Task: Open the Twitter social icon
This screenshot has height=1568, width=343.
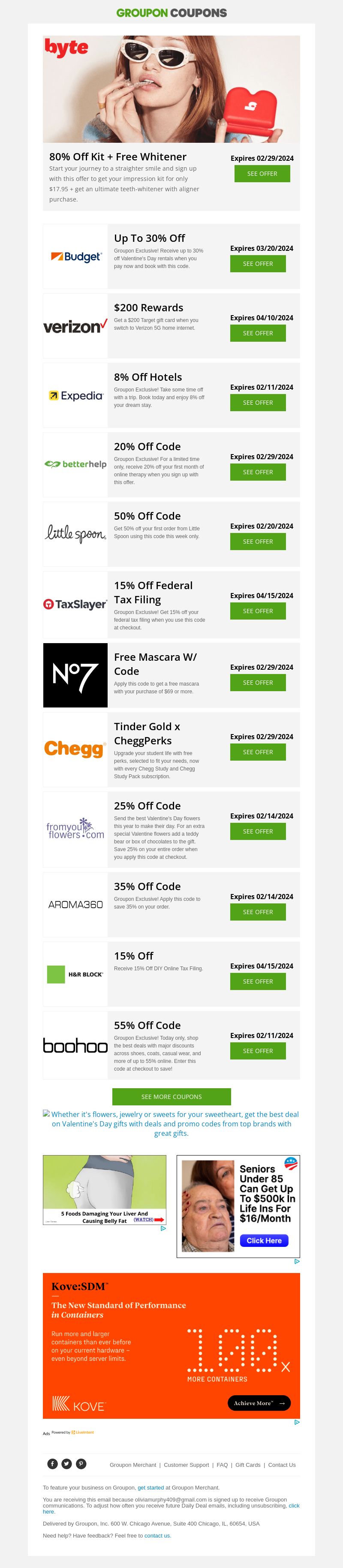Action: [67, 1464]
